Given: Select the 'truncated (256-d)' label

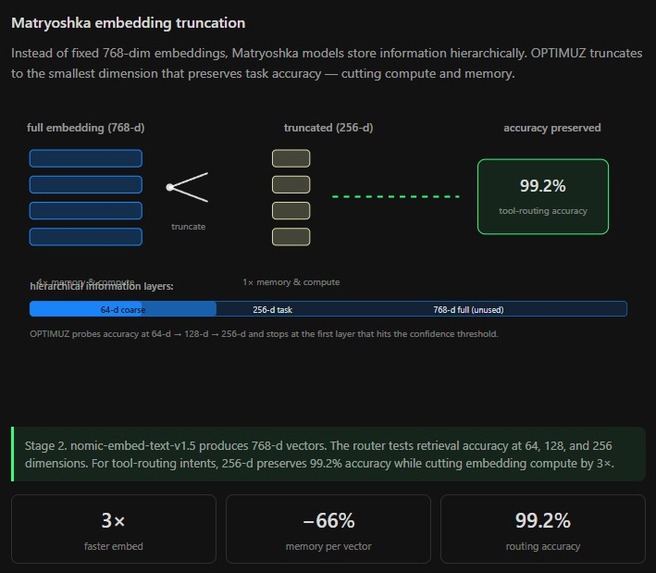Looking at the screenshot, I should tap(328, 128).
